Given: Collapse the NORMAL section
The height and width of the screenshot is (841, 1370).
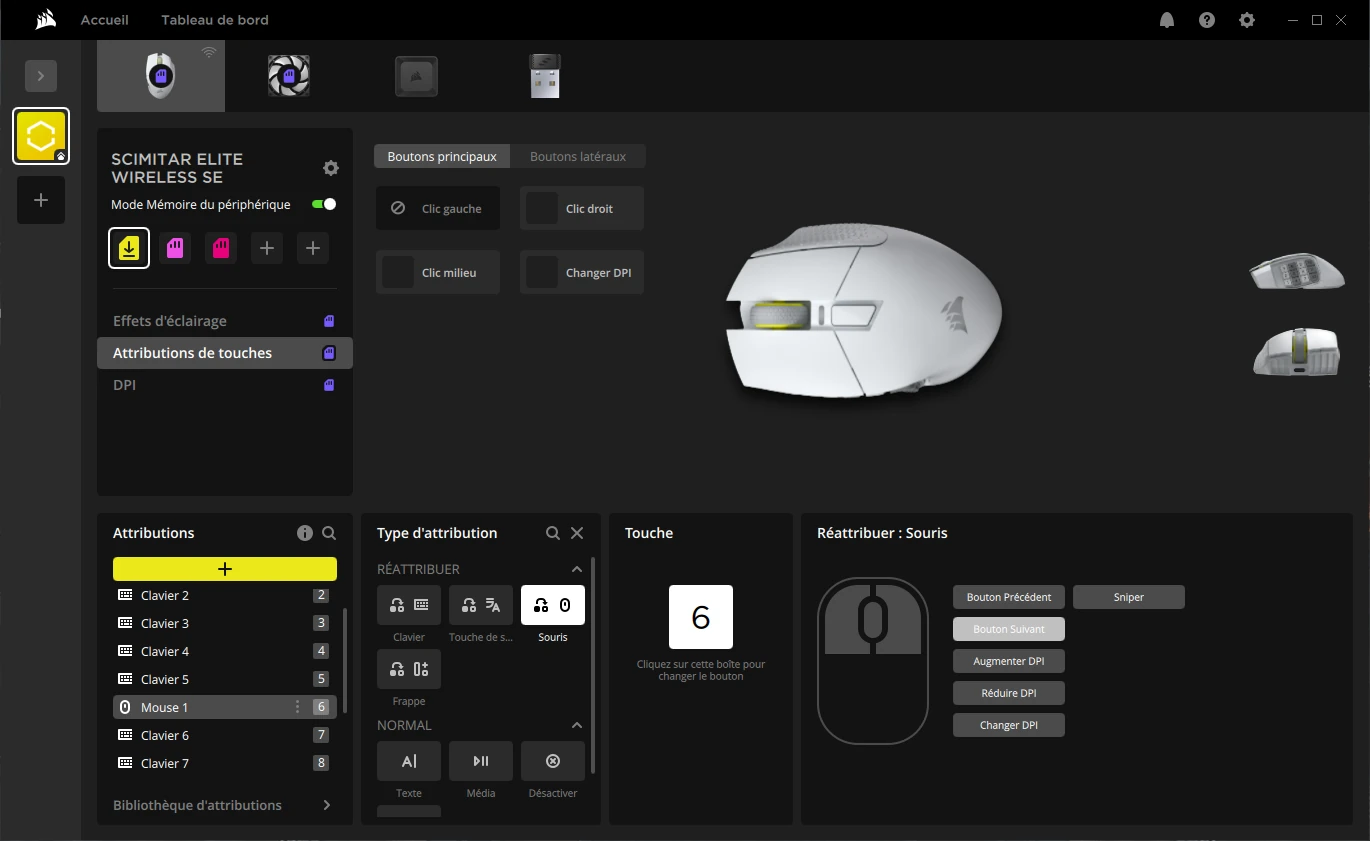Looking at the screenshot, I should (x=577, y=725).
